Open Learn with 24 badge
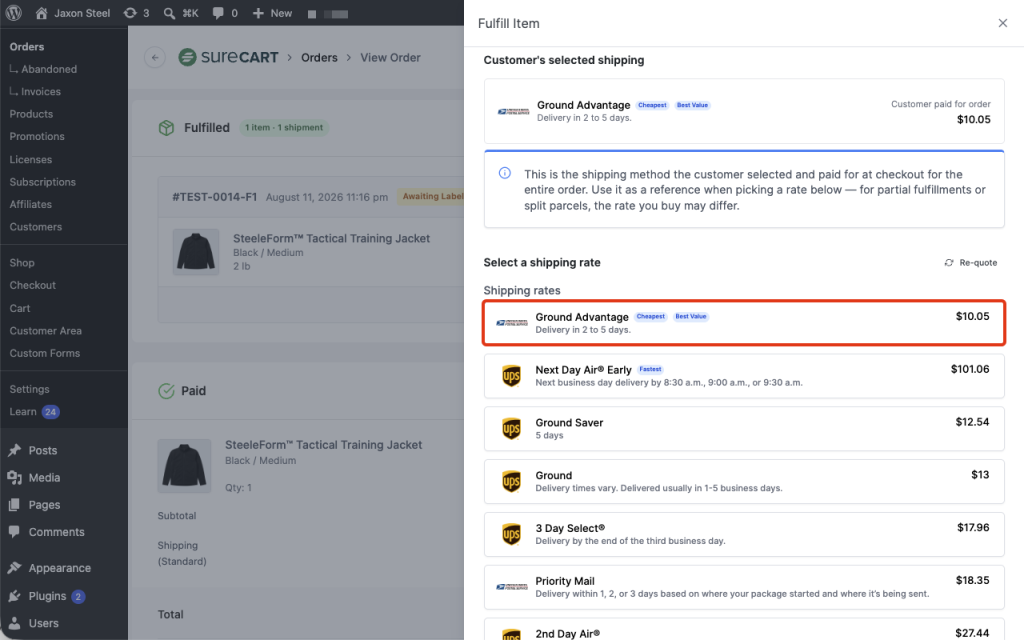This screenshot has height=640, width=1024. [x=35, y=412]
